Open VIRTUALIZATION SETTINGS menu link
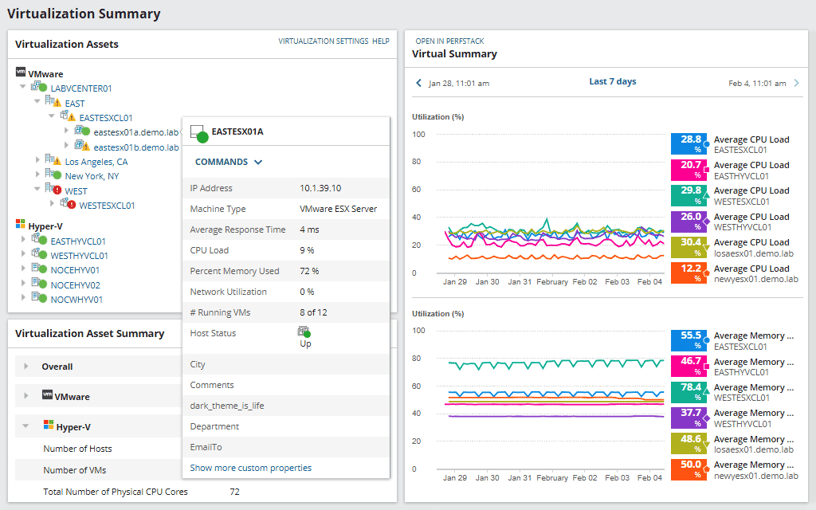Viewport: 816px width, 510px height. coord(323,42)
